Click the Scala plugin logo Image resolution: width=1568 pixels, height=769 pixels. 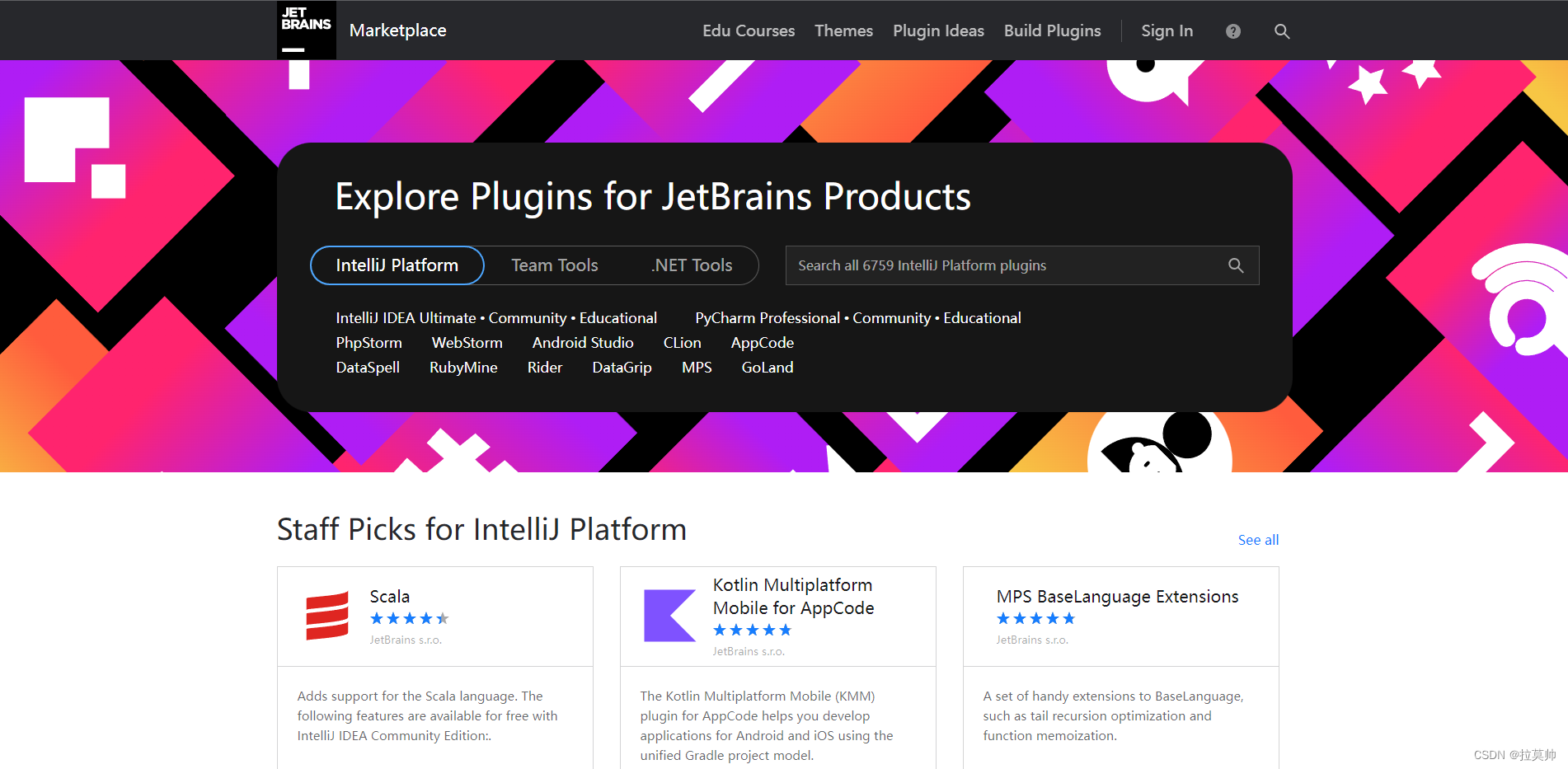(x=327, y=617)
